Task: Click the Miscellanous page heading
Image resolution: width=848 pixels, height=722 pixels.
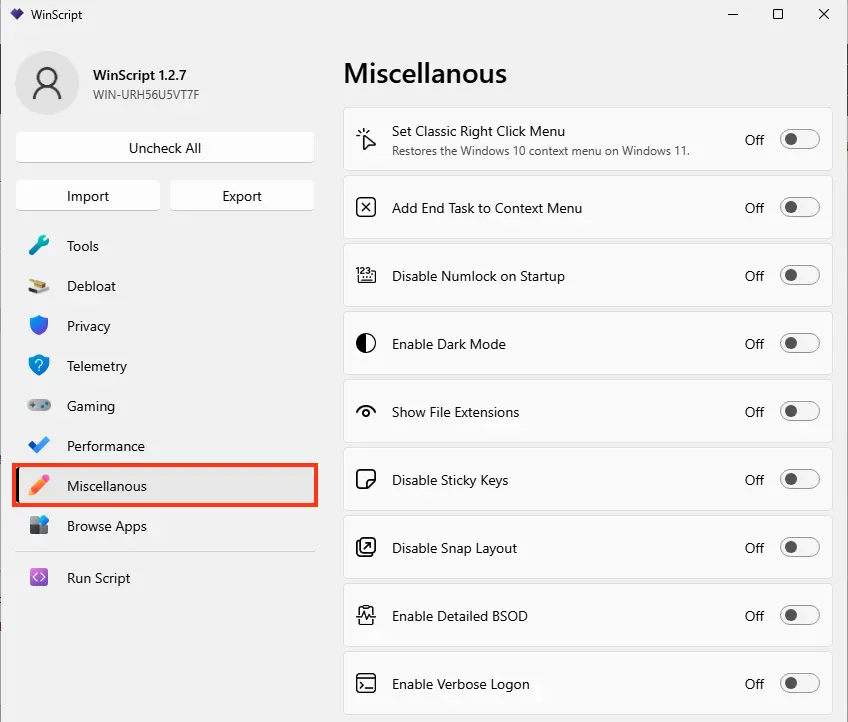Action: point(425,73)
